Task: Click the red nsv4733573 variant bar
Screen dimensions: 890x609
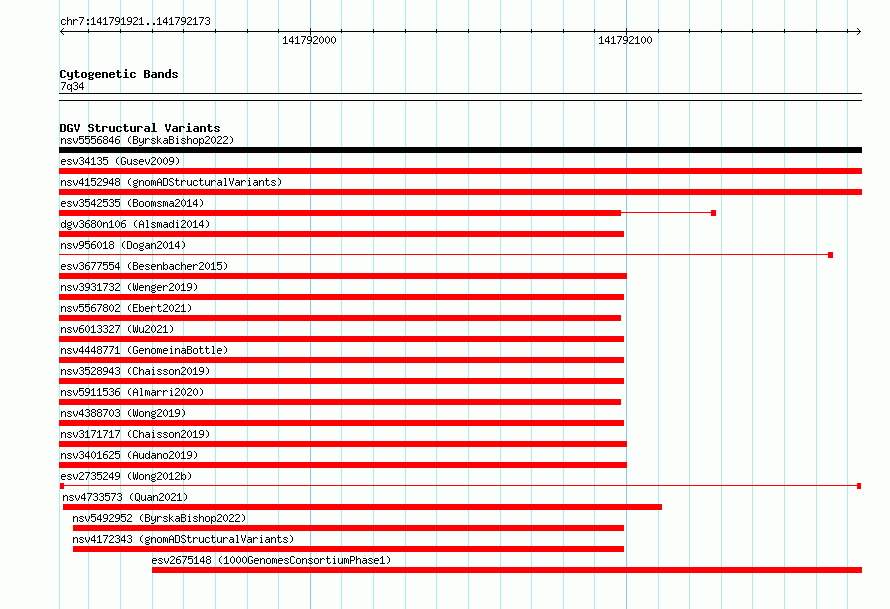Action: click(x=362, y=507)
